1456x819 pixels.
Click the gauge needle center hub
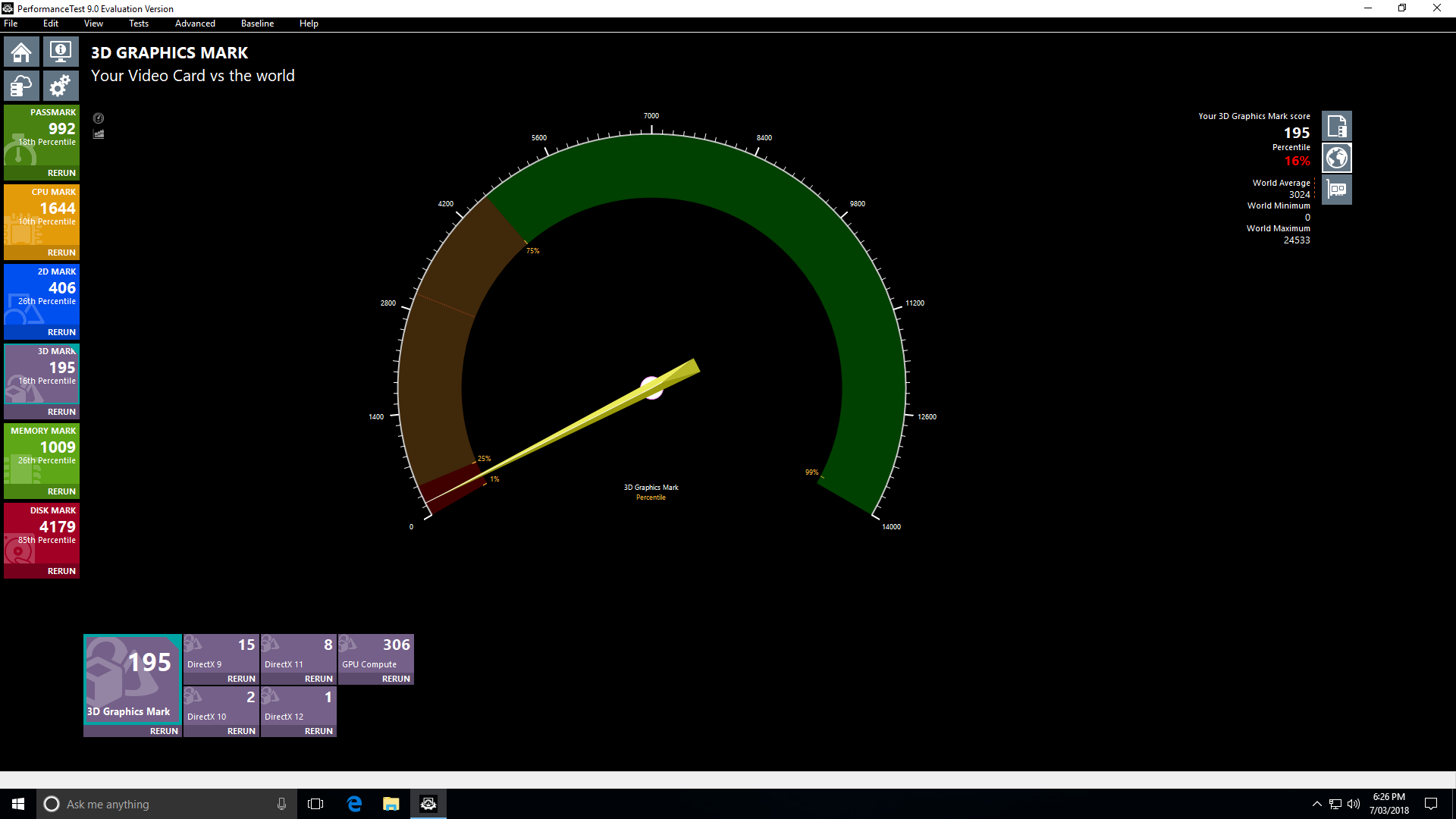[x=651, y=388]
